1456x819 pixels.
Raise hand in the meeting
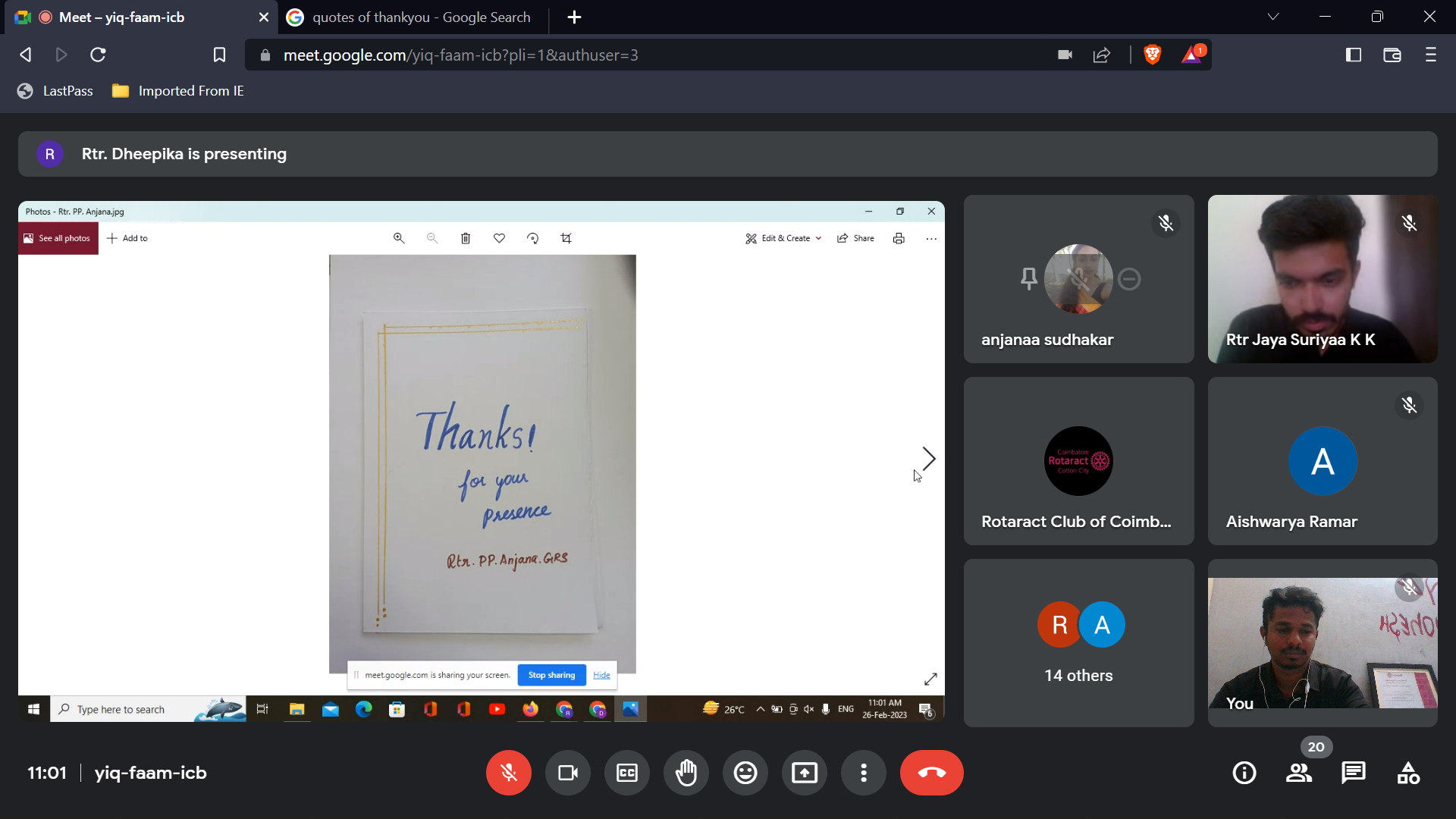[x=686, y=773]
